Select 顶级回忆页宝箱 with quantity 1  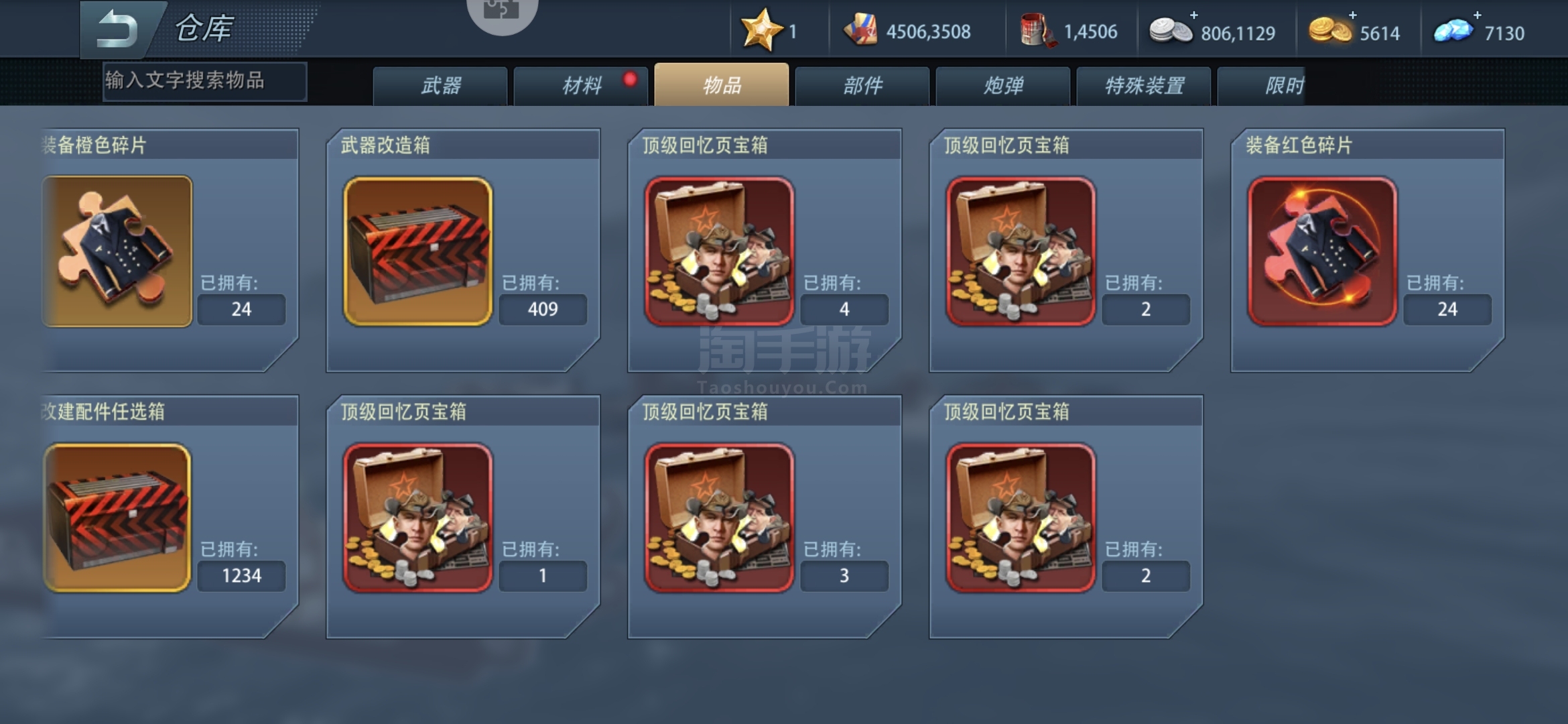pos(463,517)
